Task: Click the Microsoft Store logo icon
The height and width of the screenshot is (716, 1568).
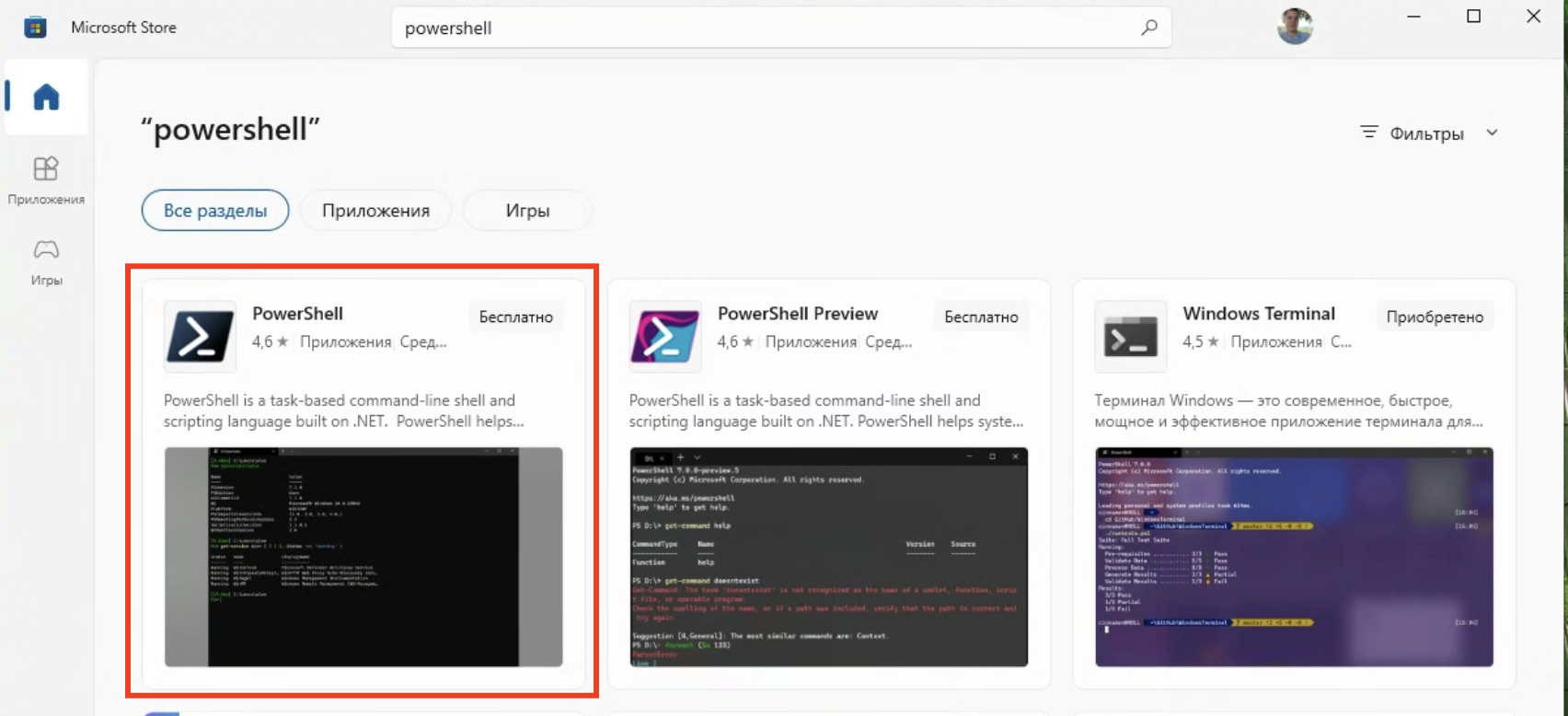Action: (x=35, y=28)
